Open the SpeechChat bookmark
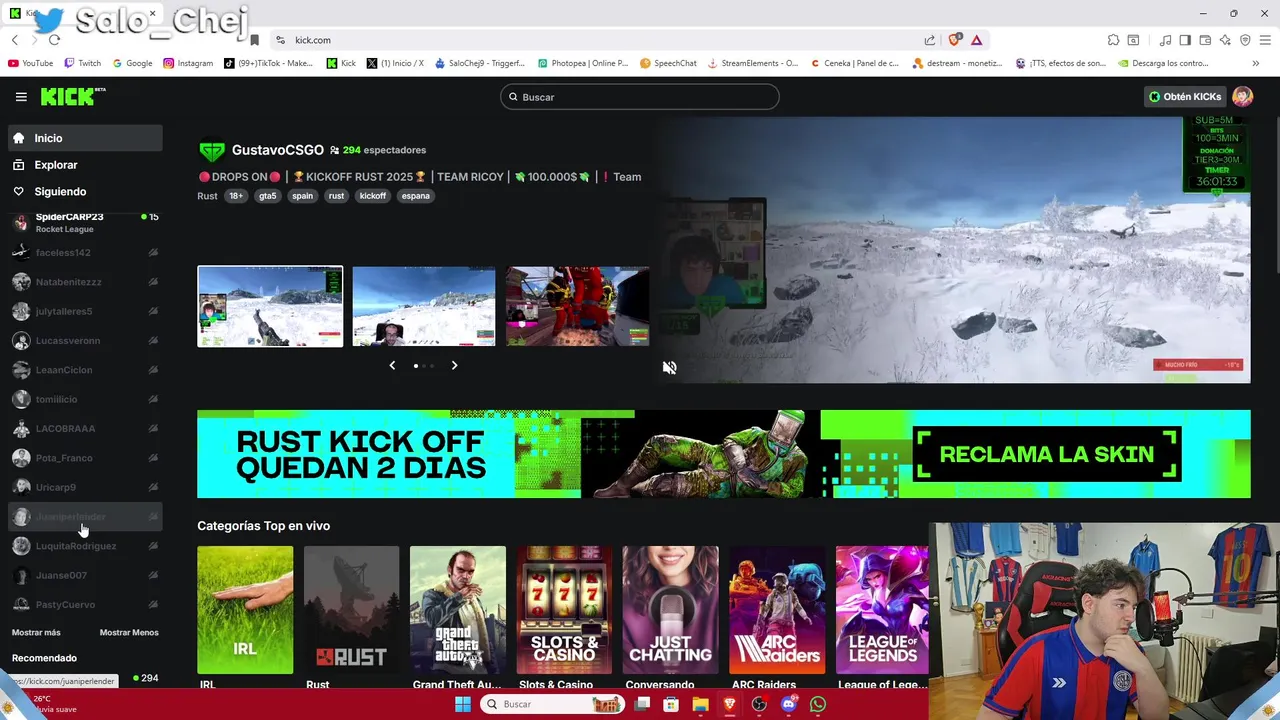This screenshot has width=1280, height=720. (668, 63)
